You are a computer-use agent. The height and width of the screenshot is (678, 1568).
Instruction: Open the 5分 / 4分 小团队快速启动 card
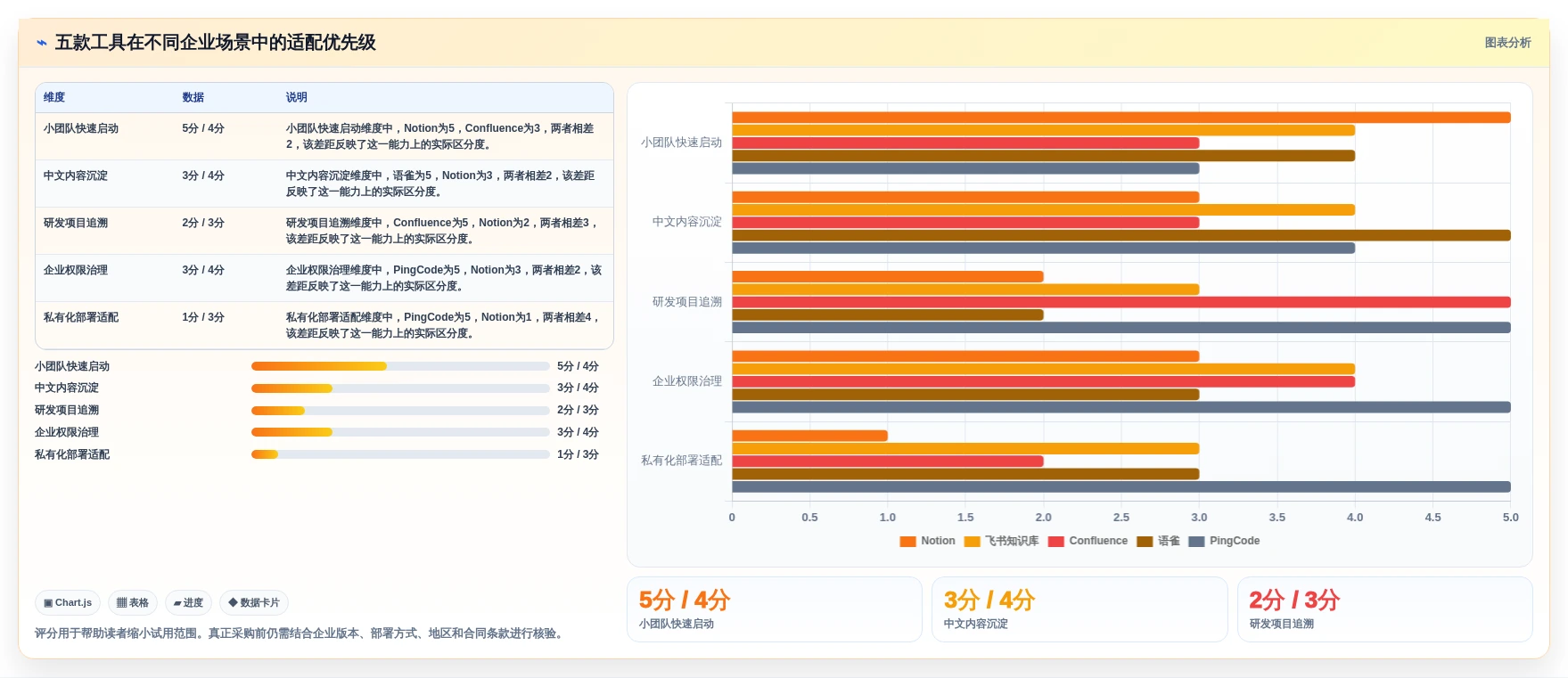775,609
